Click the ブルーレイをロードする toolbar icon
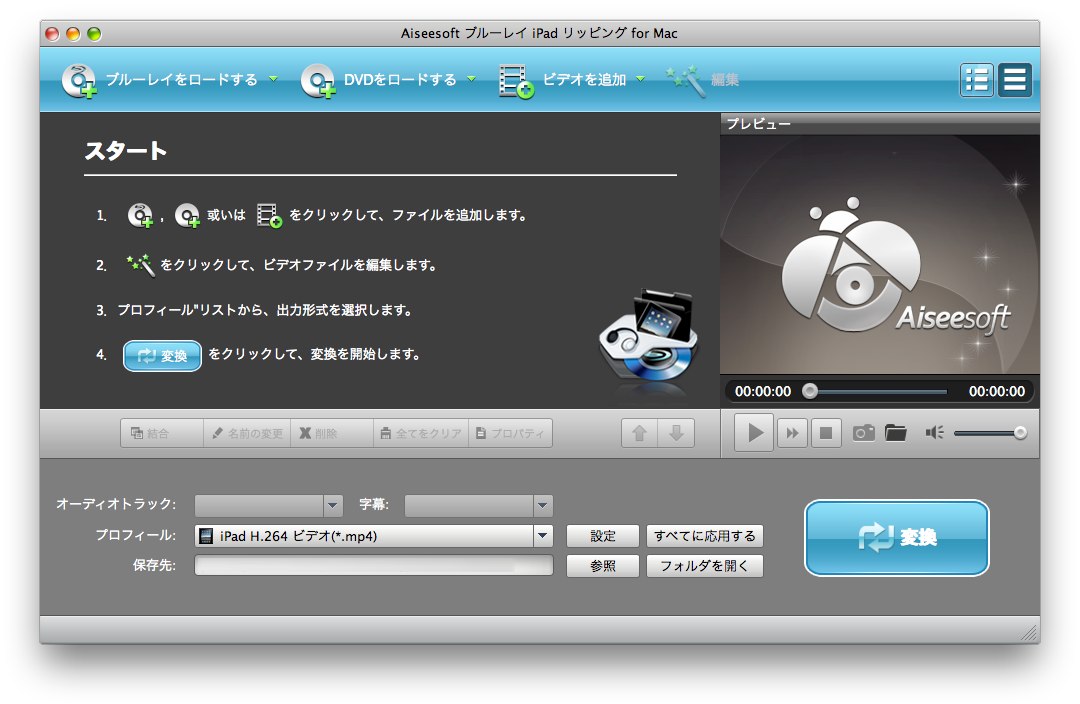This screenshot has width=1080, height=704. 80,80
